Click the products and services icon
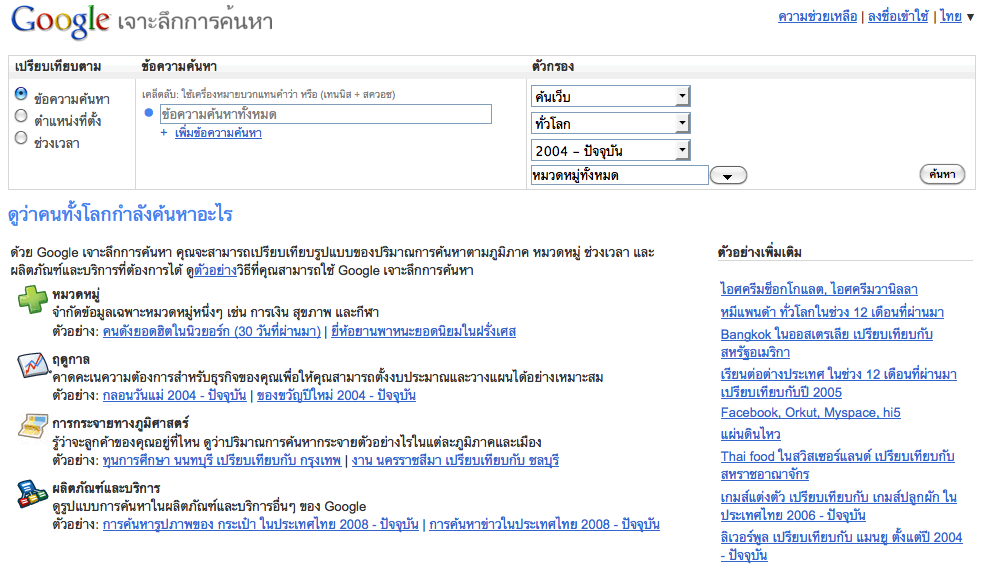Image resolution: width=987 pixels, height=568 pixels. [31, 493]
